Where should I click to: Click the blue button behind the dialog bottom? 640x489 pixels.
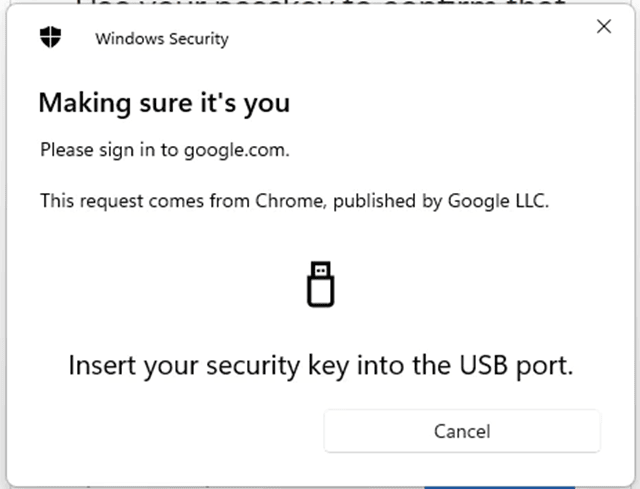click(499, 487)
